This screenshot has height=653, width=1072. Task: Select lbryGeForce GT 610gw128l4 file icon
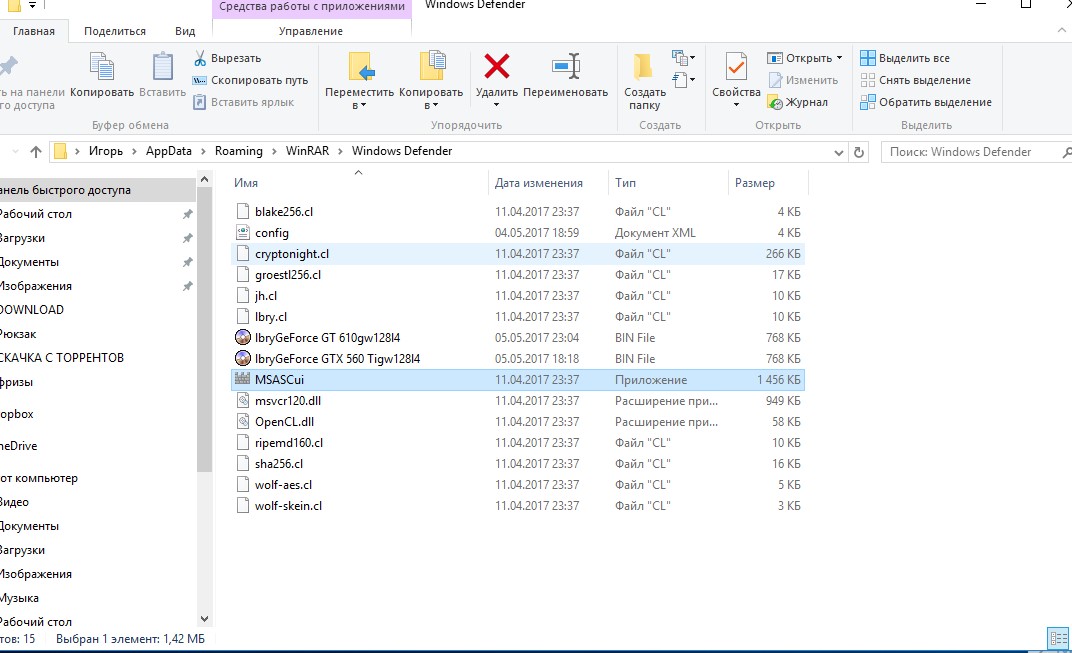242,337
